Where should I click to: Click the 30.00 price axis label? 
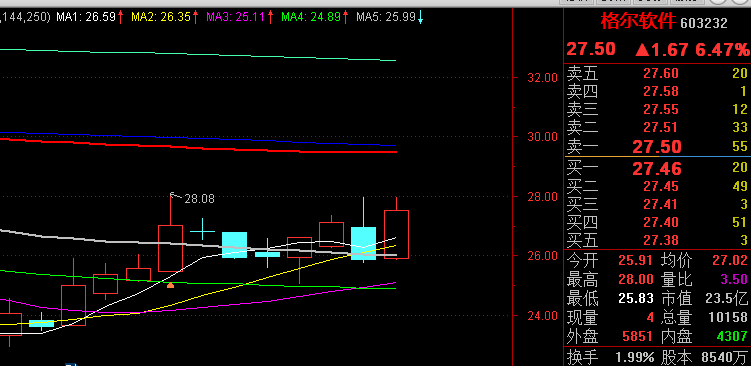coord(542,137)
